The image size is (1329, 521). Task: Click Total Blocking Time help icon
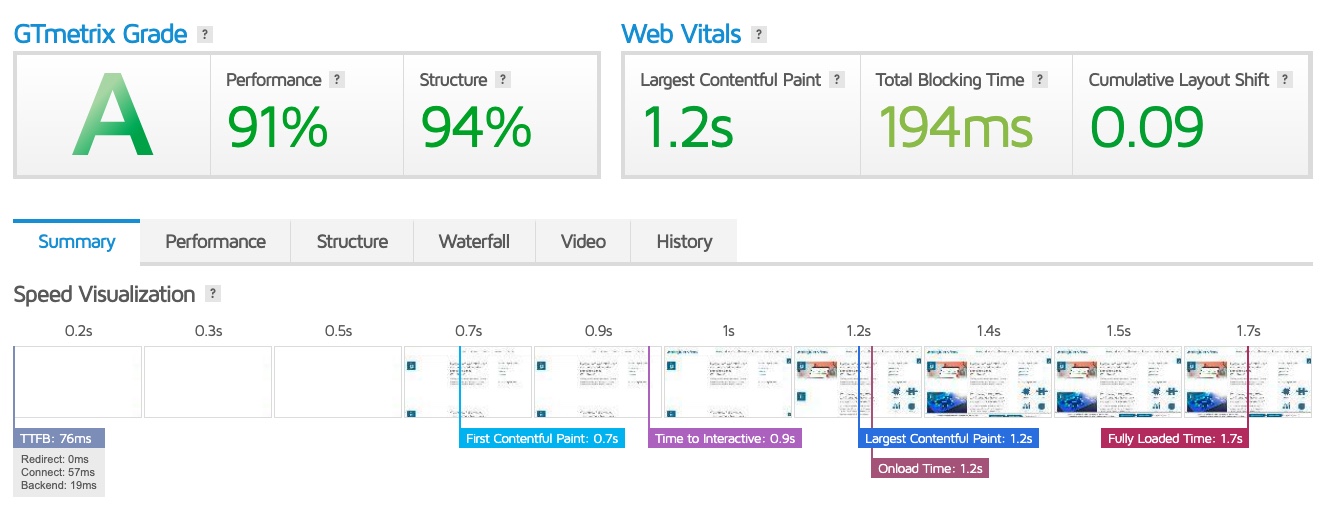pyautogui.click(x=1041, y=80)
